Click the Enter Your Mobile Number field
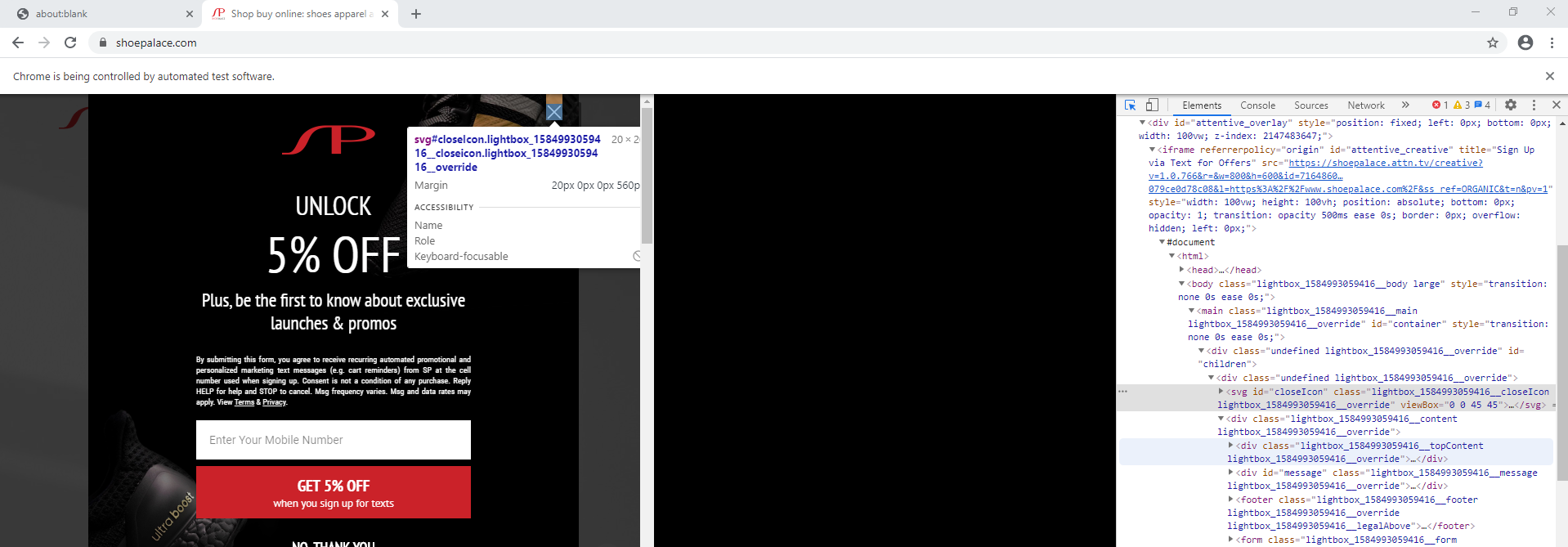The height and width of the screenshot is (547, 1568). tap(334, 440)
